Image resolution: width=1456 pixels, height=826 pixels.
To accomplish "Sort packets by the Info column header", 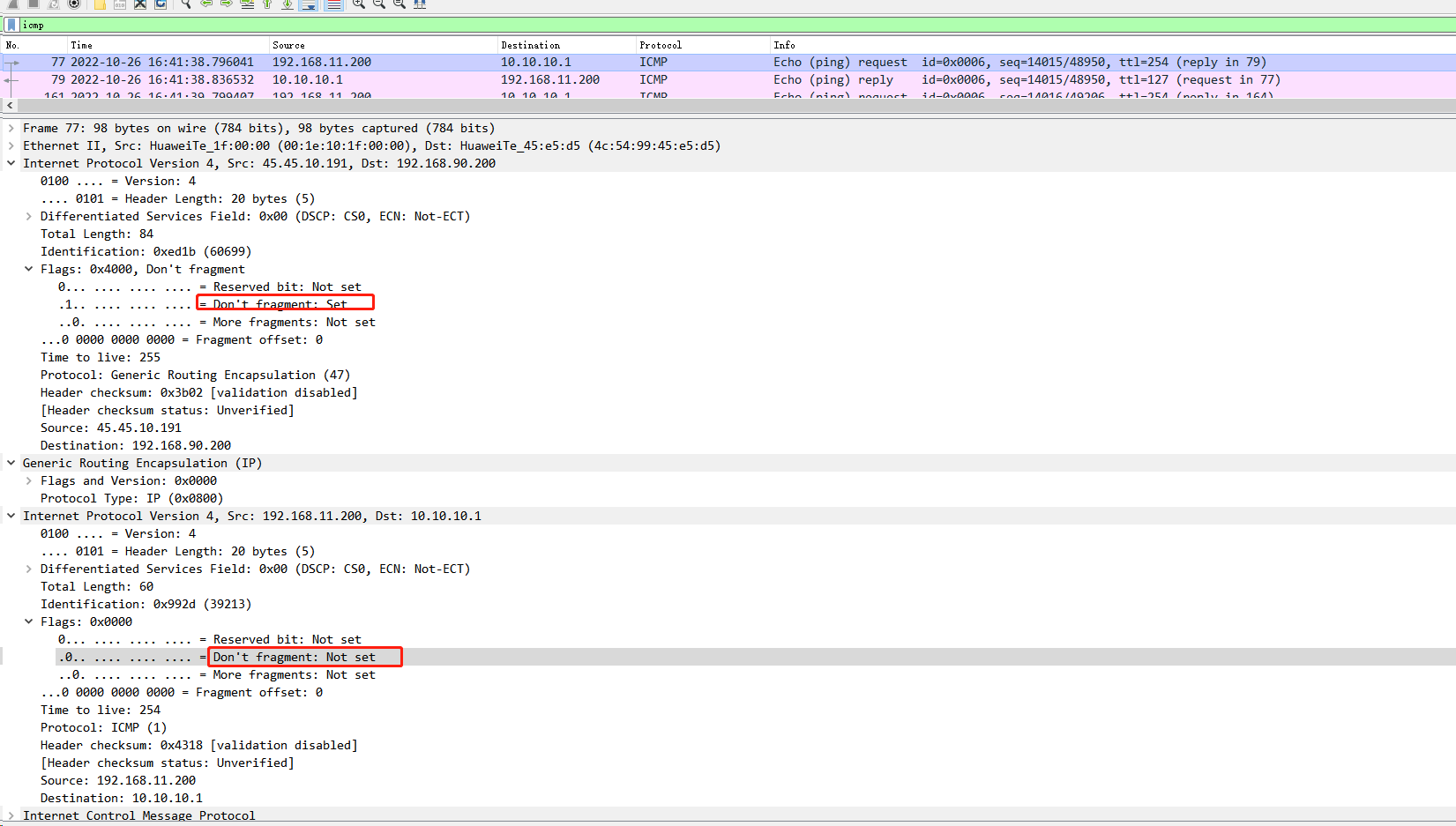I will [x=1113, y=45].
